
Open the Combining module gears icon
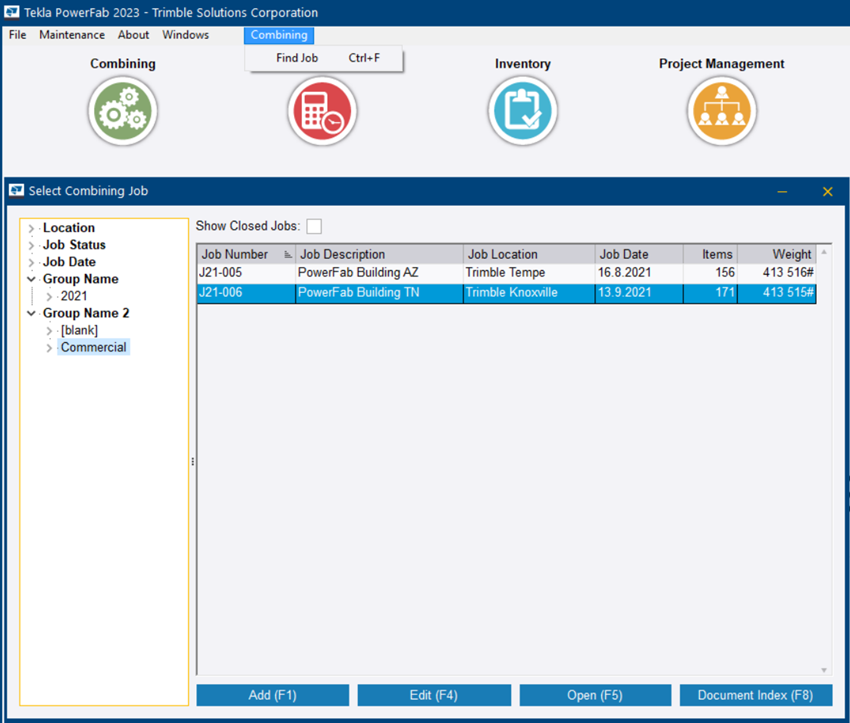pos(123,111)
